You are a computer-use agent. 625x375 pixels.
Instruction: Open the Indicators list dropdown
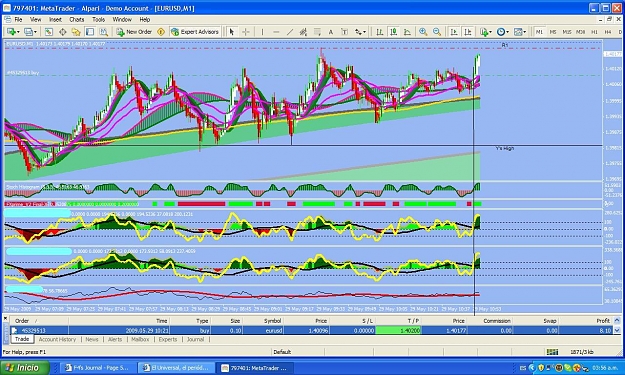click(485, 32)
